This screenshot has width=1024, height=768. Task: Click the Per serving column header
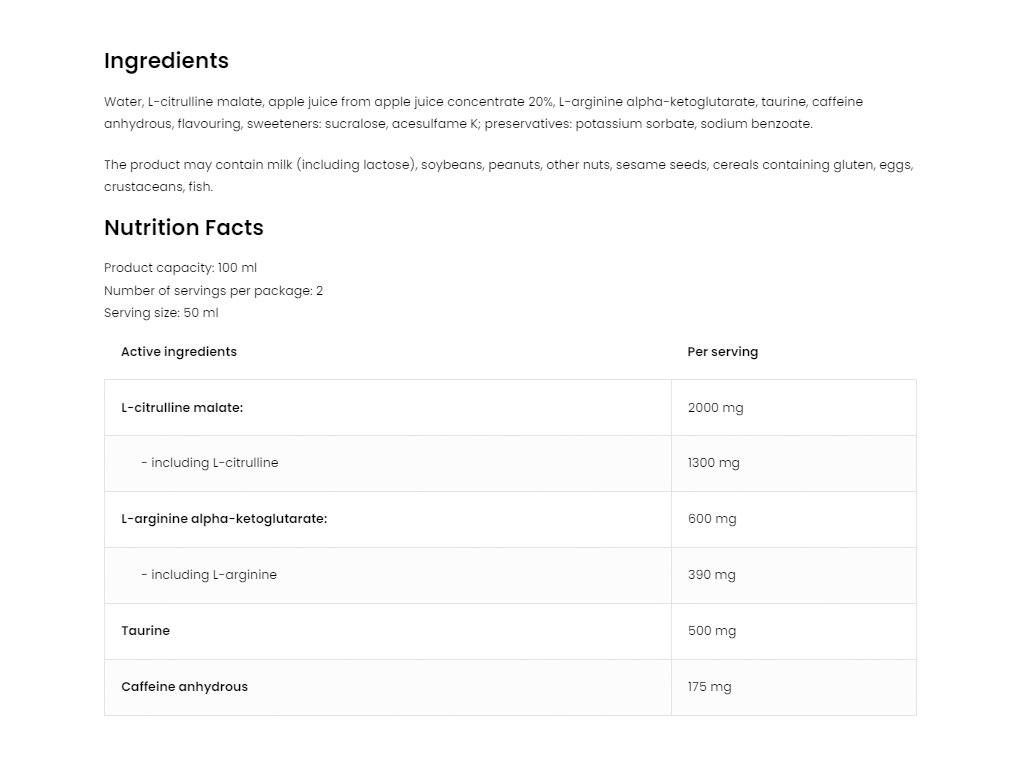(722, 352)
